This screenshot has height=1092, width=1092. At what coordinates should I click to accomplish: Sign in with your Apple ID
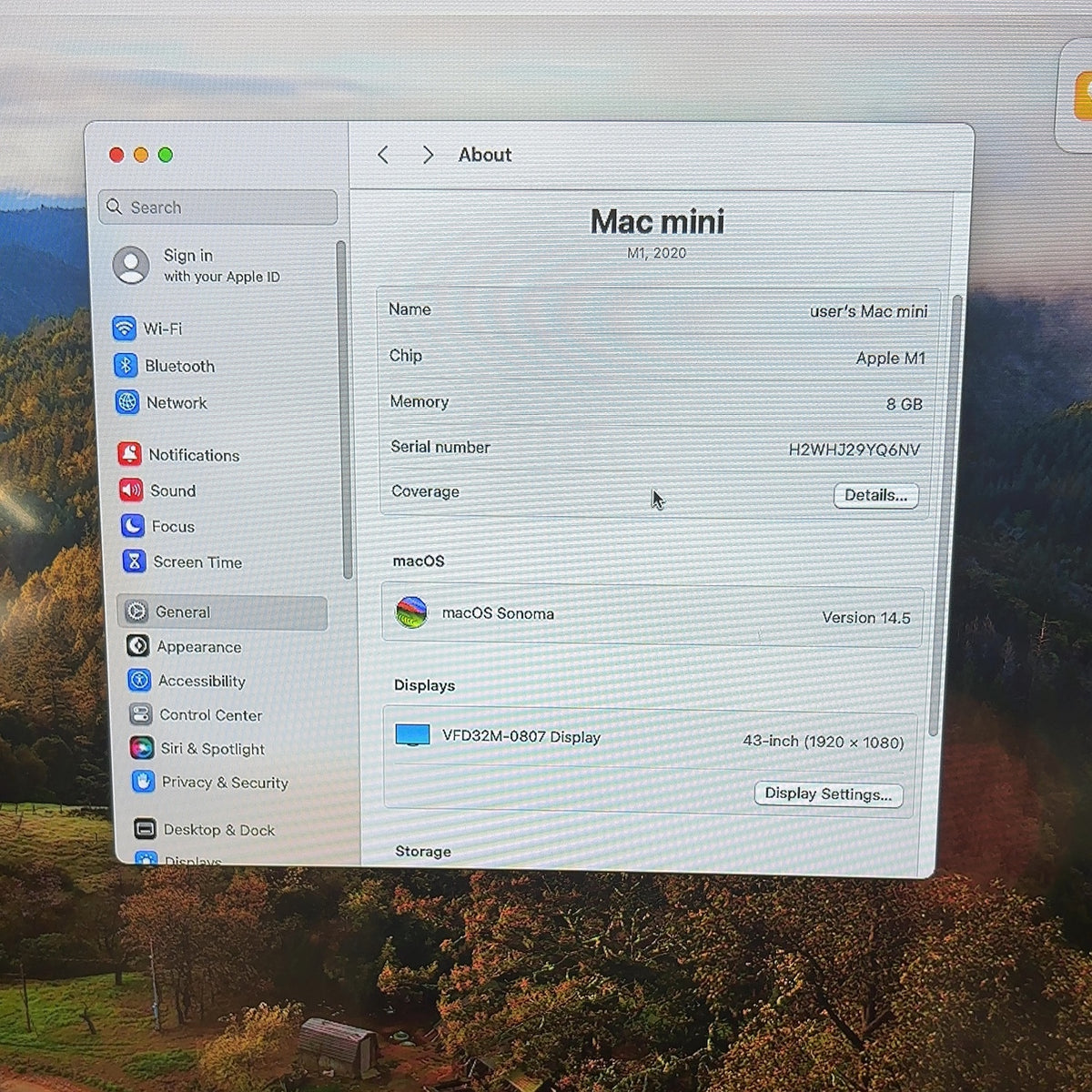pos(221,265)
